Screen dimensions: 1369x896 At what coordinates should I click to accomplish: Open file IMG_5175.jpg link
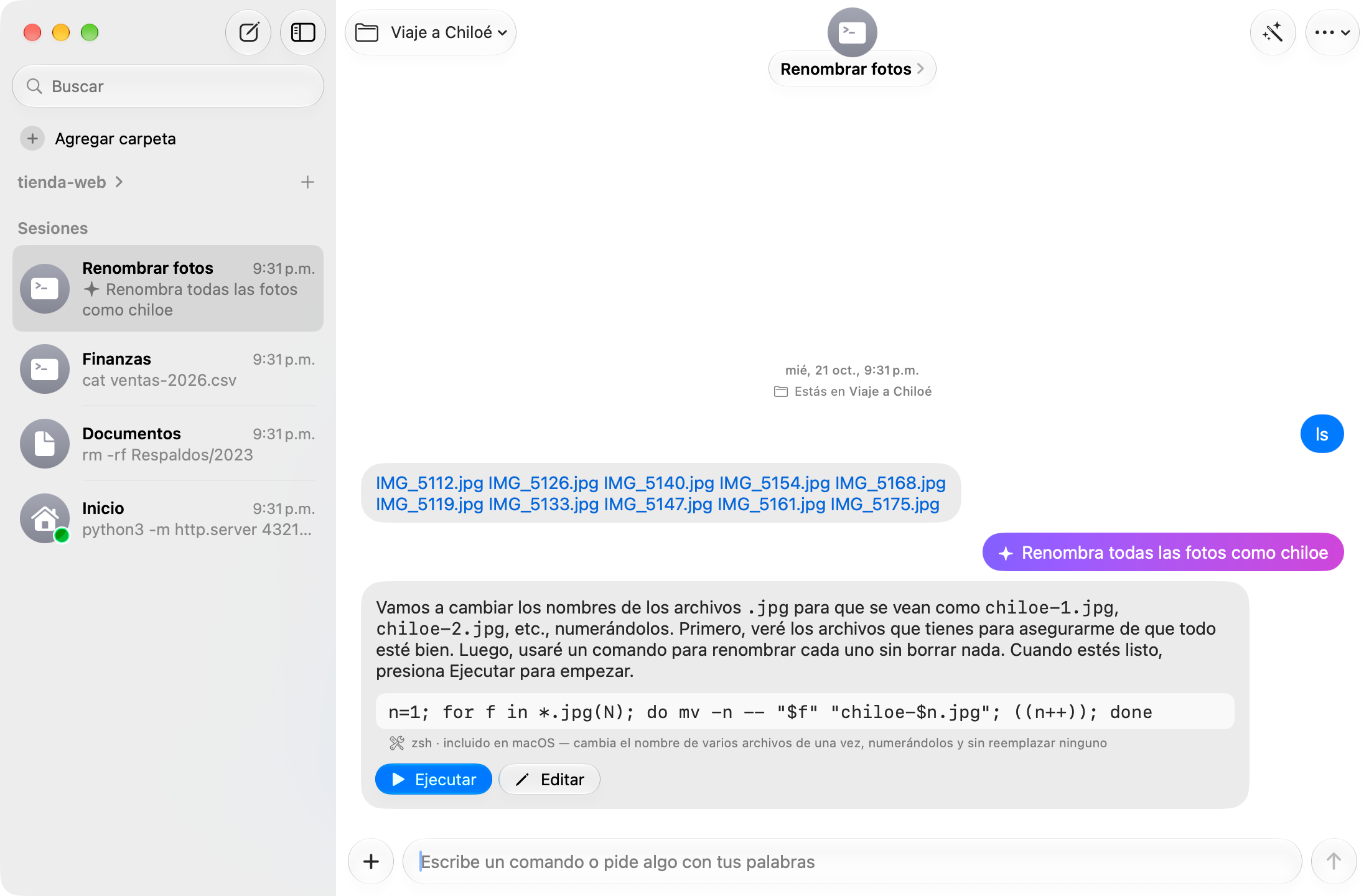[885, 505]
